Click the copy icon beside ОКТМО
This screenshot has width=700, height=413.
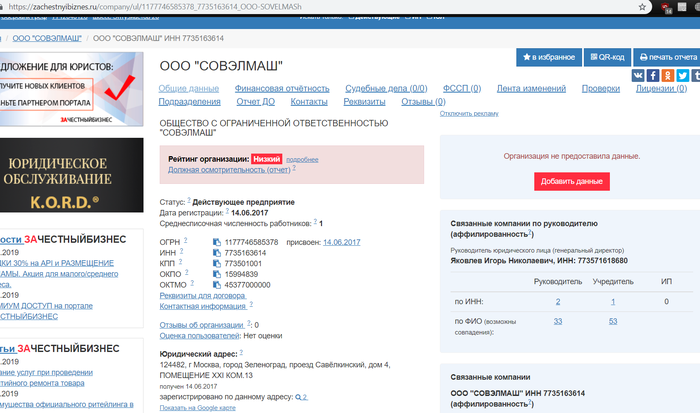(x=216, y=284)
